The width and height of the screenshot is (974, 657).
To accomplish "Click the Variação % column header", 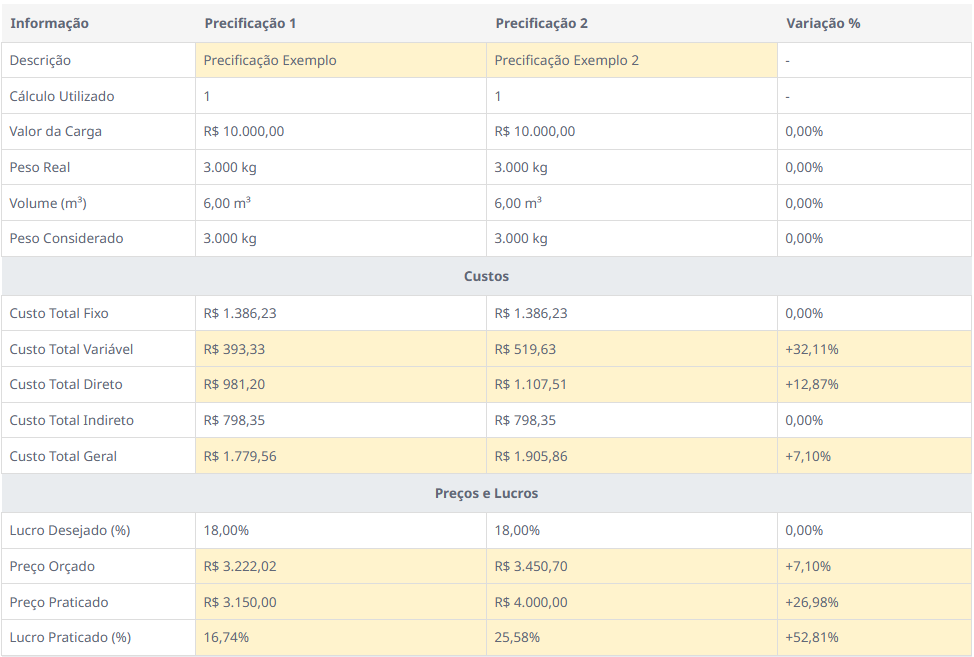I will [874, 24].
